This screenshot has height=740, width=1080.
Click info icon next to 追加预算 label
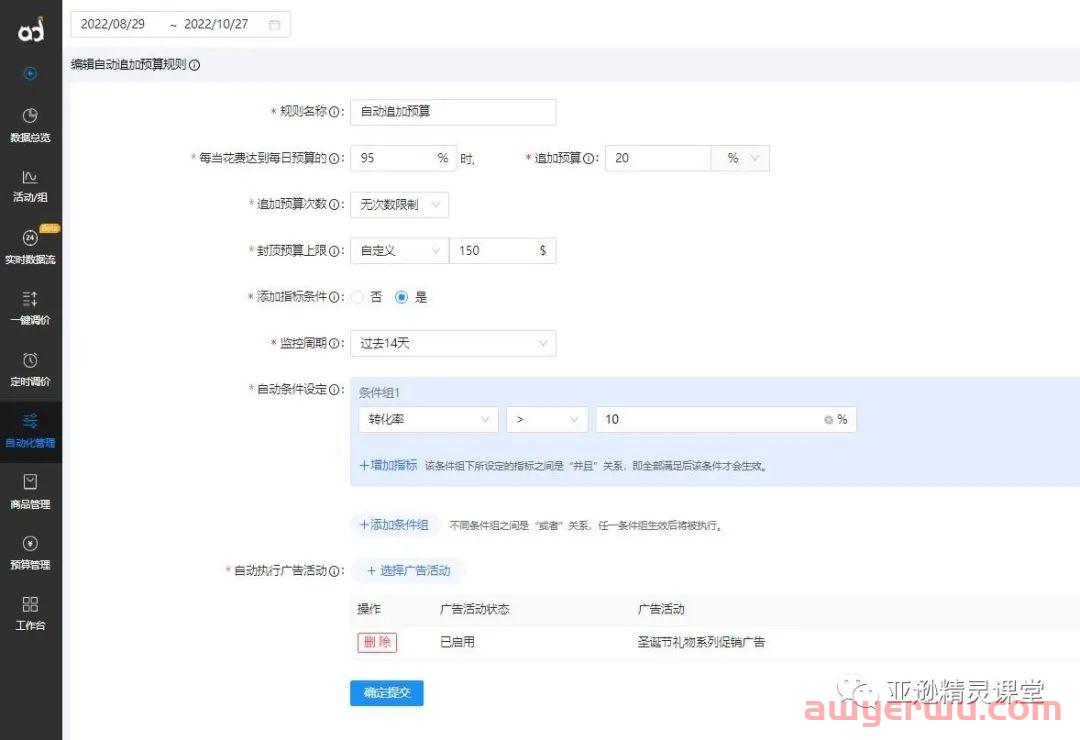pyautogui.click(x=588, y=158)
